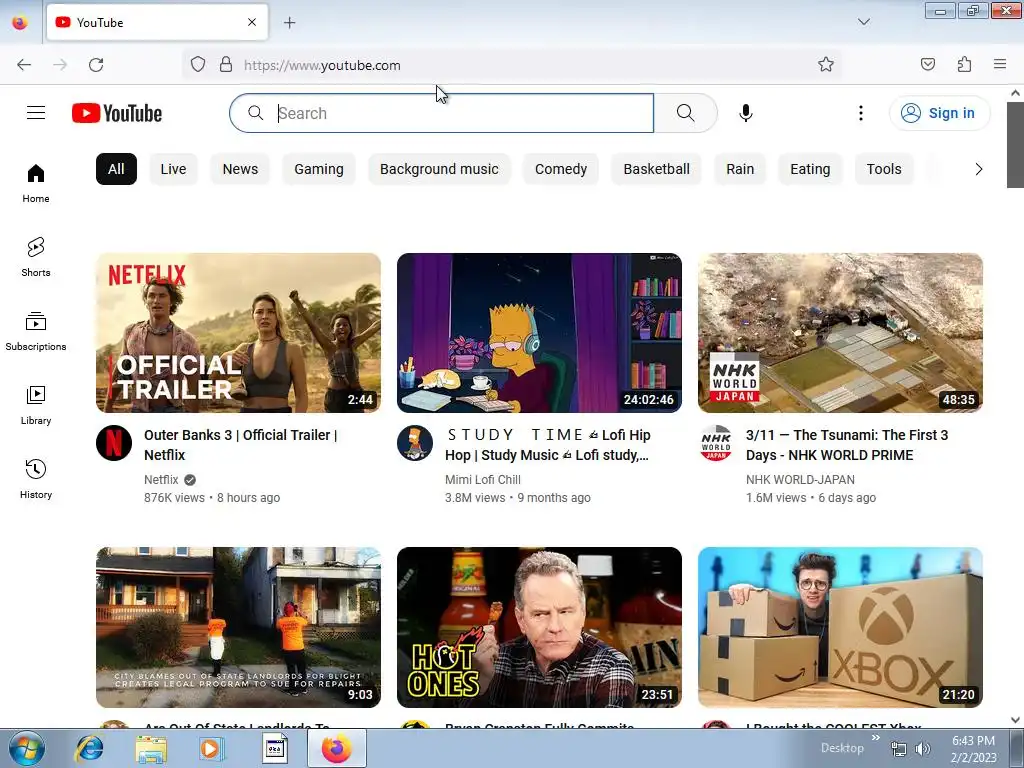Select the Basketball filter chip
Screen dimensions: 1024x768
tap(656, 169)
